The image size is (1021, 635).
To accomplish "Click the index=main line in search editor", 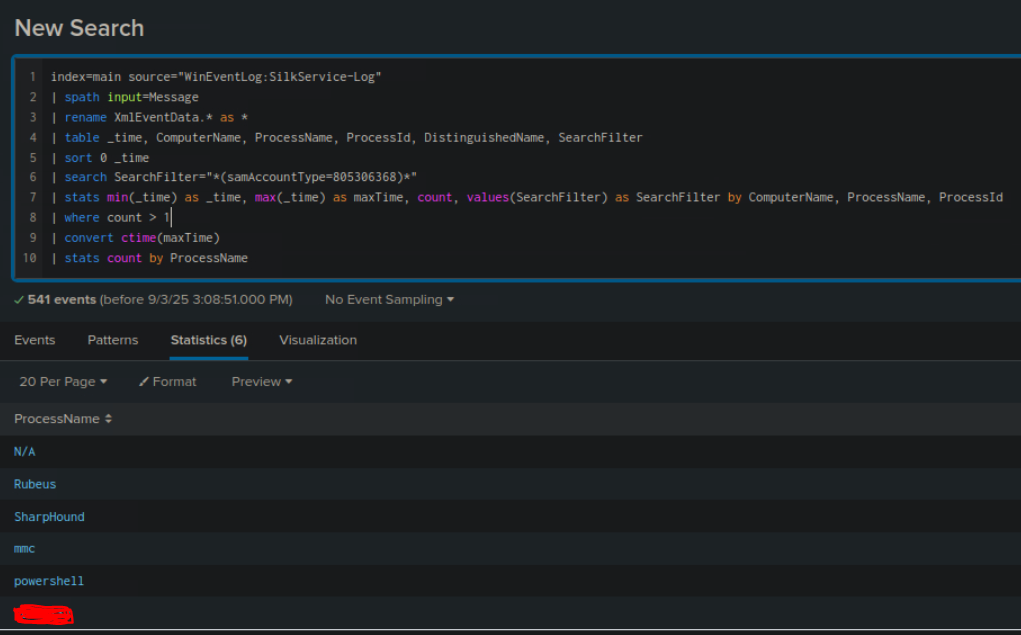I will click(x=216, y=77).
